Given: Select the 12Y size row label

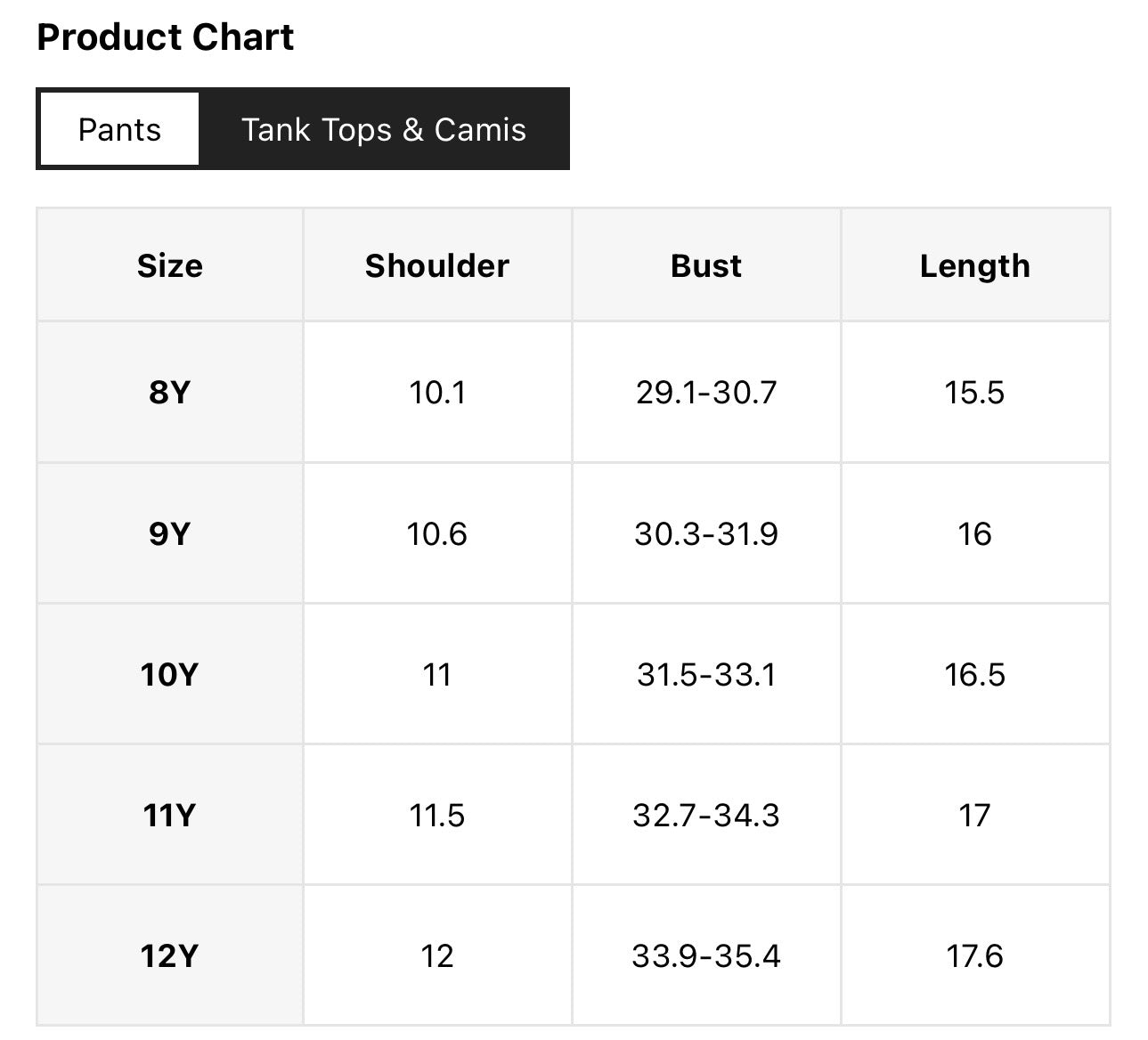Looking at the screenshot, I should [x=170, y=955].
